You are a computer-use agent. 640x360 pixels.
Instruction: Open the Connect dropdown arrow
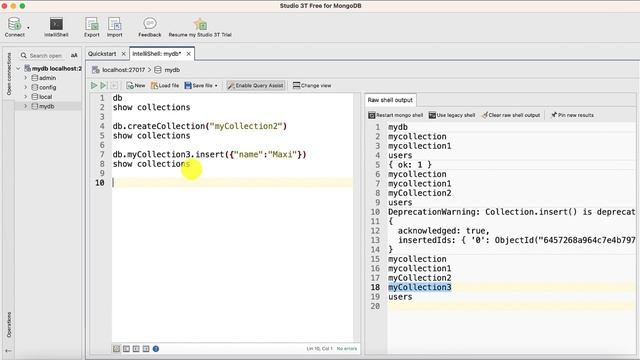(x=28, y=28)
